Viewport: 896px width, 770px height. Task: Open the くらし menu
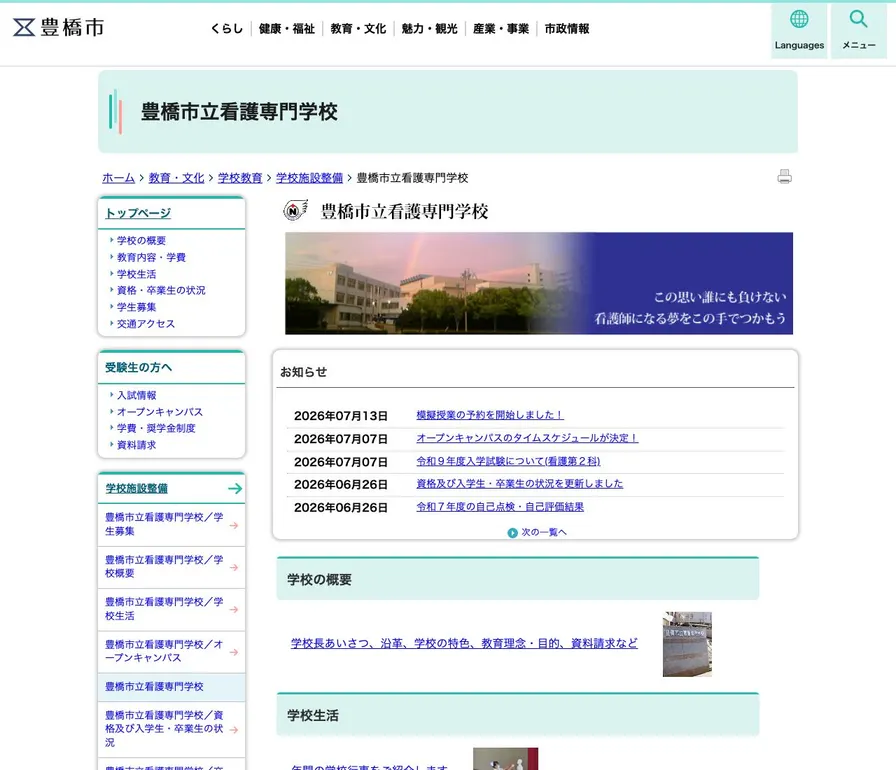(x=226, y=29)
